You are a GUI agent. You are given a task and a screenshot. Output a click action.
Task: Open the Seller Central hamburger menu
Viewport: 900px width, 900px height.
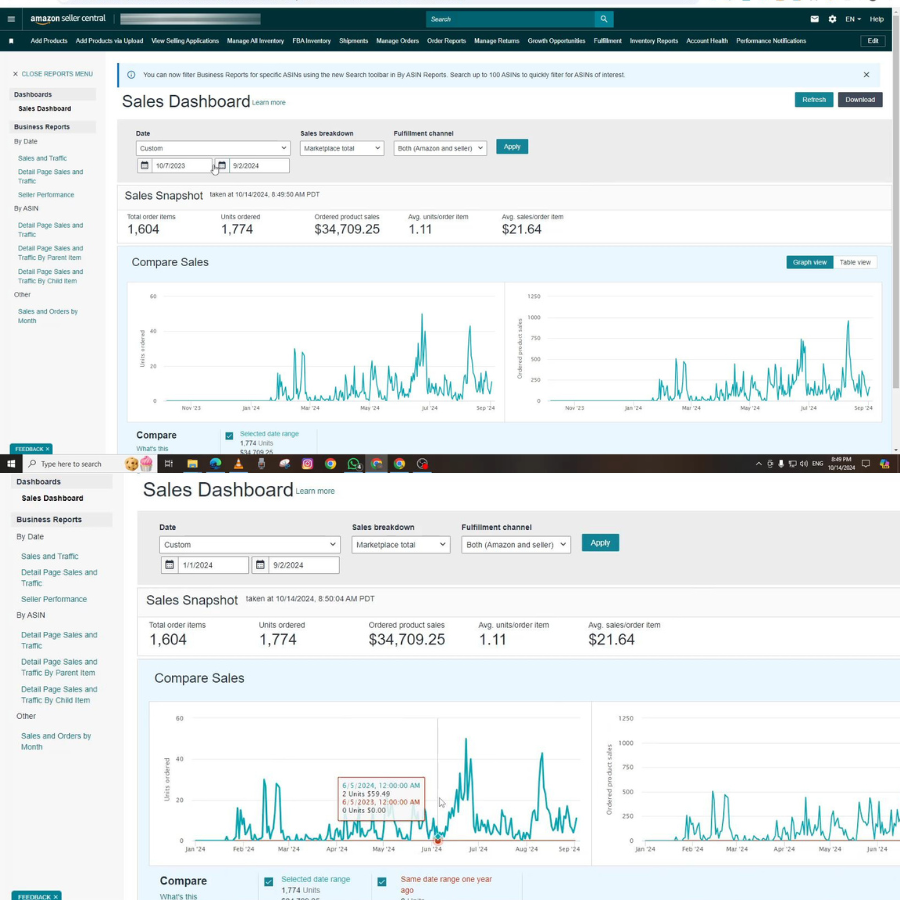pos(11,19)
